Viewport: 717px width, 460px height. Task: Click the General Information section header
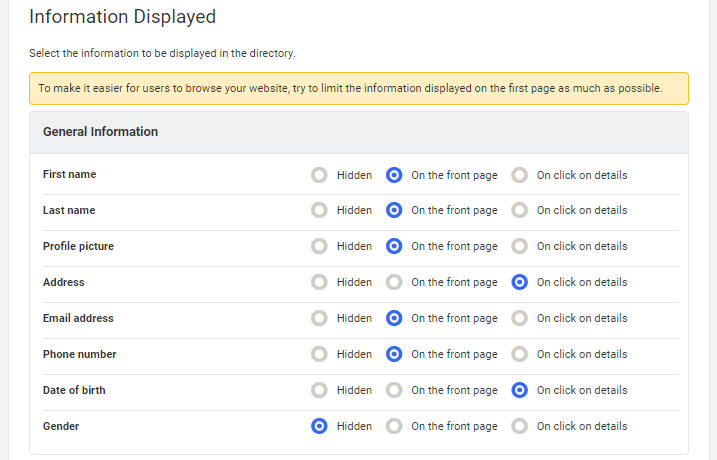point(100,132)
